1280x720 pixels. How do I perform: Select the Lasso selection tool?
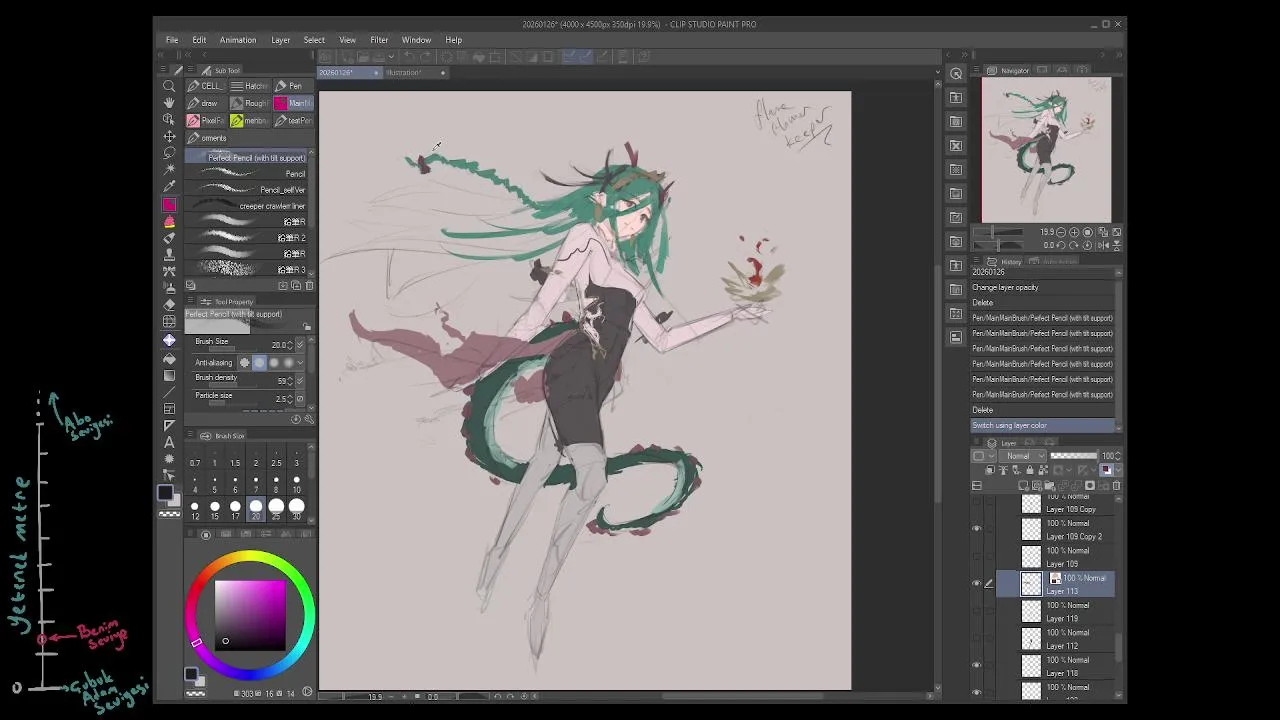[x=169, y=154]
